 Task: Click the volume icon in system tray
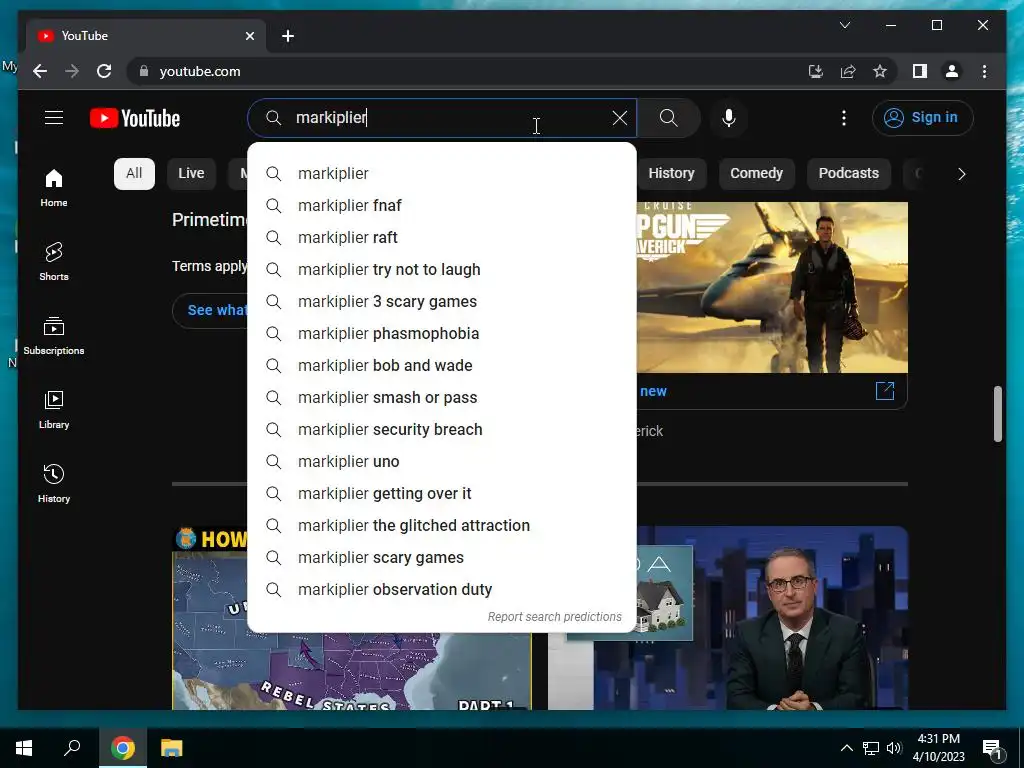click(x=894, y=748)
